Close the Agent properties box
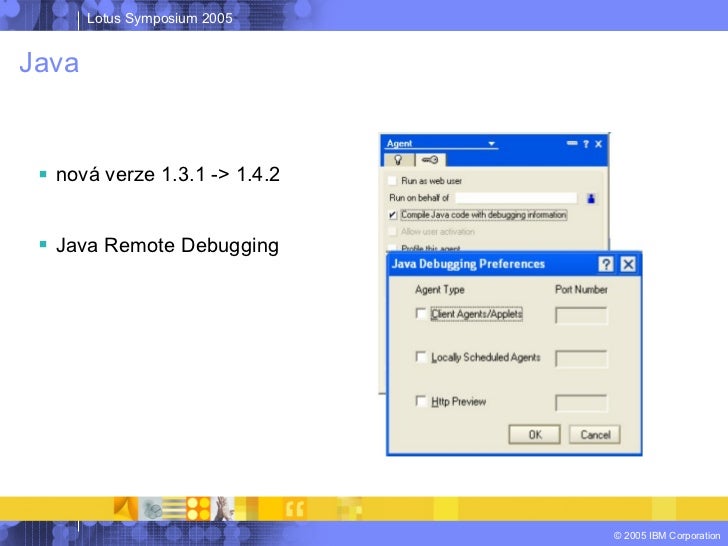This screenshot has height=546, width=728. [598, 144]
